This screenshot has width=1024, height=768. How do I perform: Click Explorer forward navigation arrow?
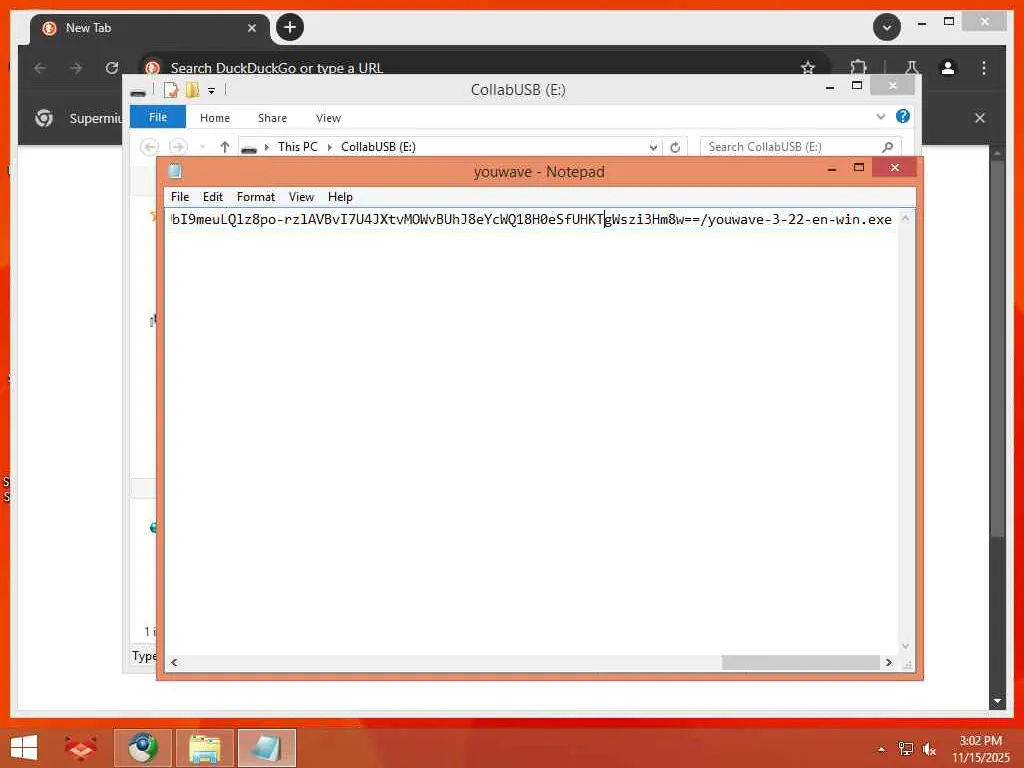pyautogui.click(x=178, y=147)
